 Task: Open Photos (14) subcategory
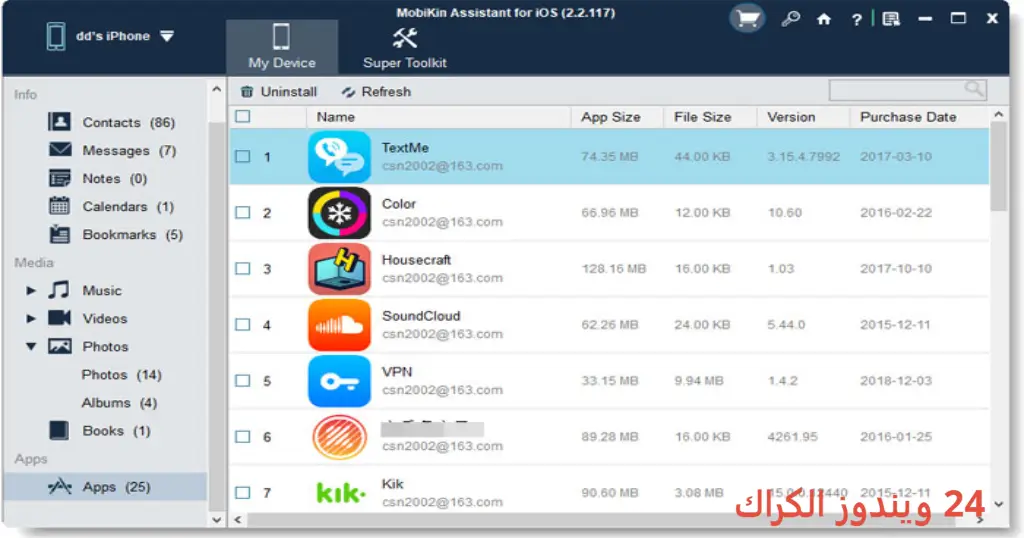pyautogui.click(x=121, y=375)
